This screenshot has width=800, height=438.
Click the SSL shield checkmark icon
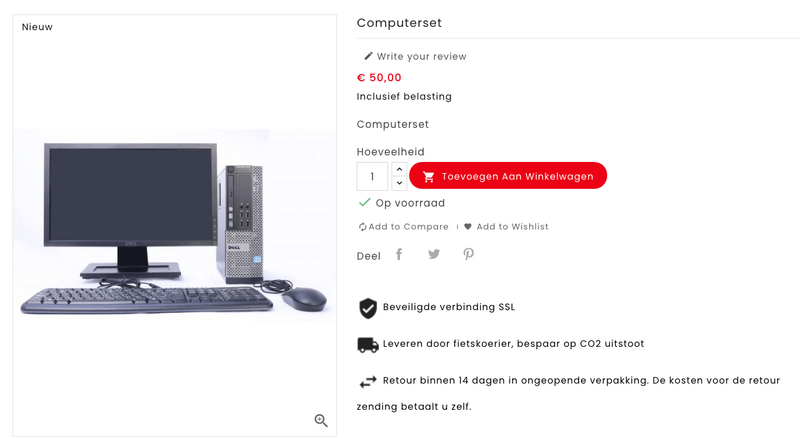tap(368, 308)
